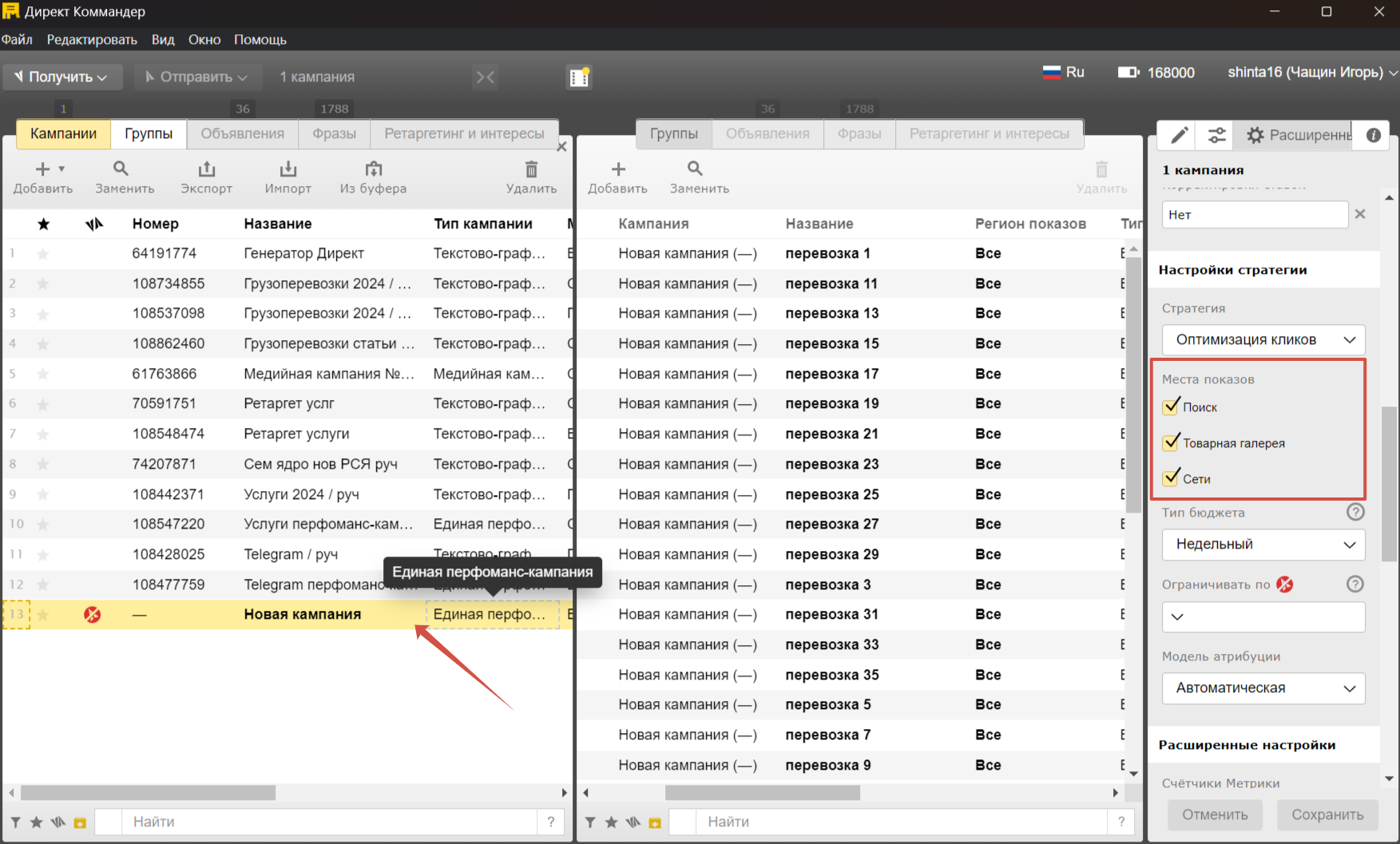Click the collapse panels arrows icon in toolbar
The image size is (1400, 844).
click(486, 77)
